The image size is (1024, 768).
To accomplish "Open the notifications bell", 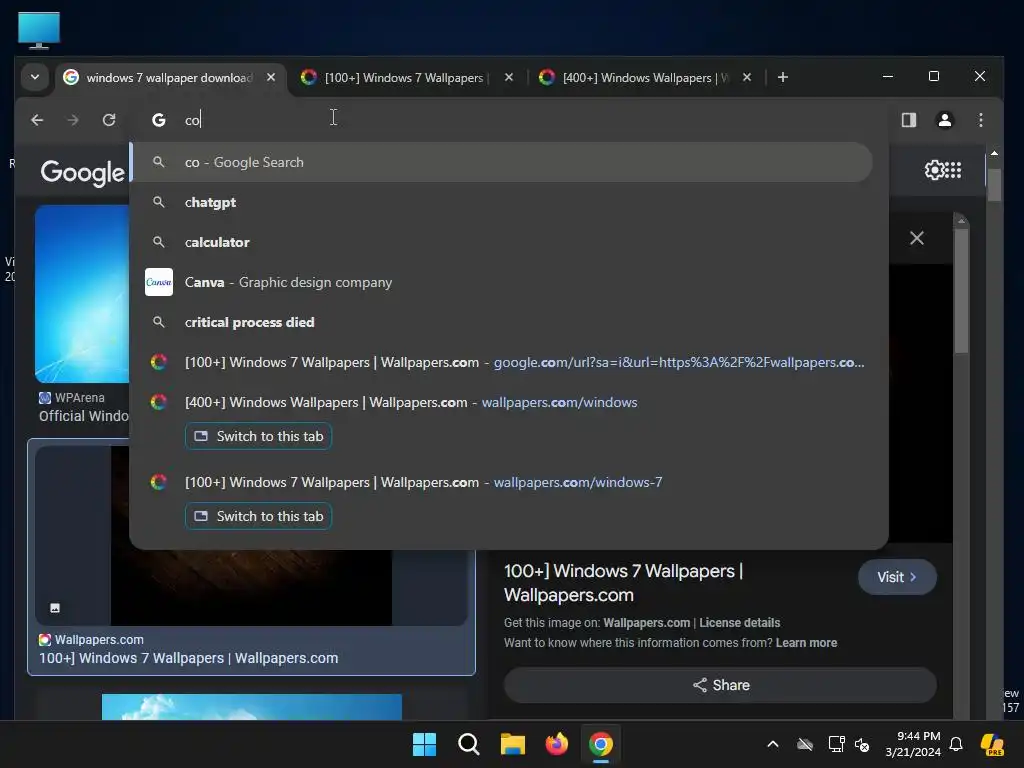I will [955, 744].
